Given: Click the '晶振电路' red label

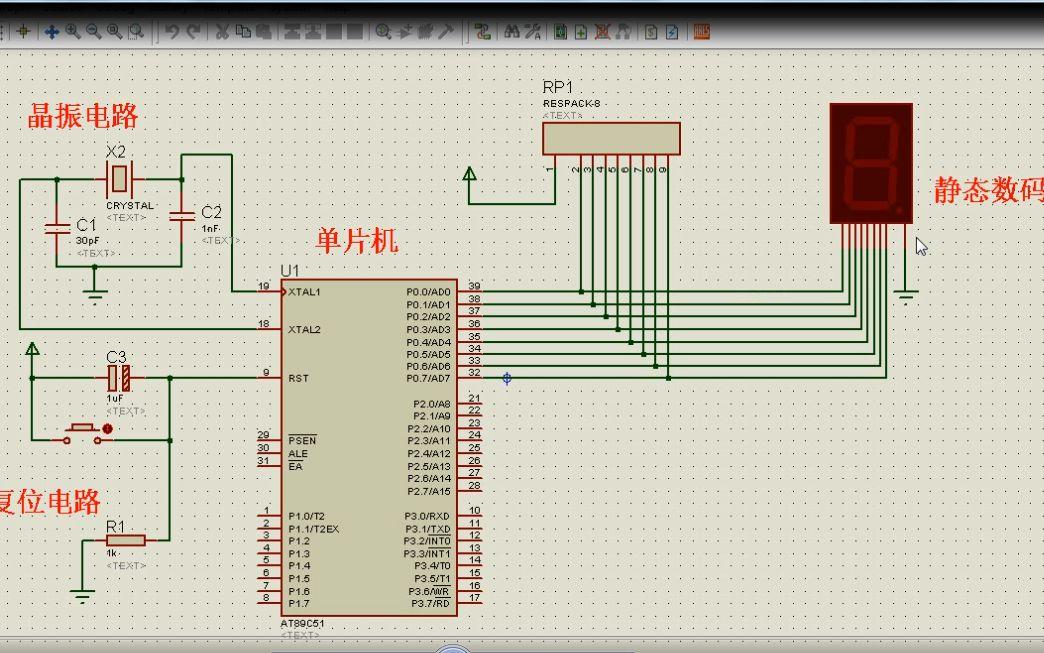Looking at the screenshot, I should pyautogui.click(x=83, y=116).
